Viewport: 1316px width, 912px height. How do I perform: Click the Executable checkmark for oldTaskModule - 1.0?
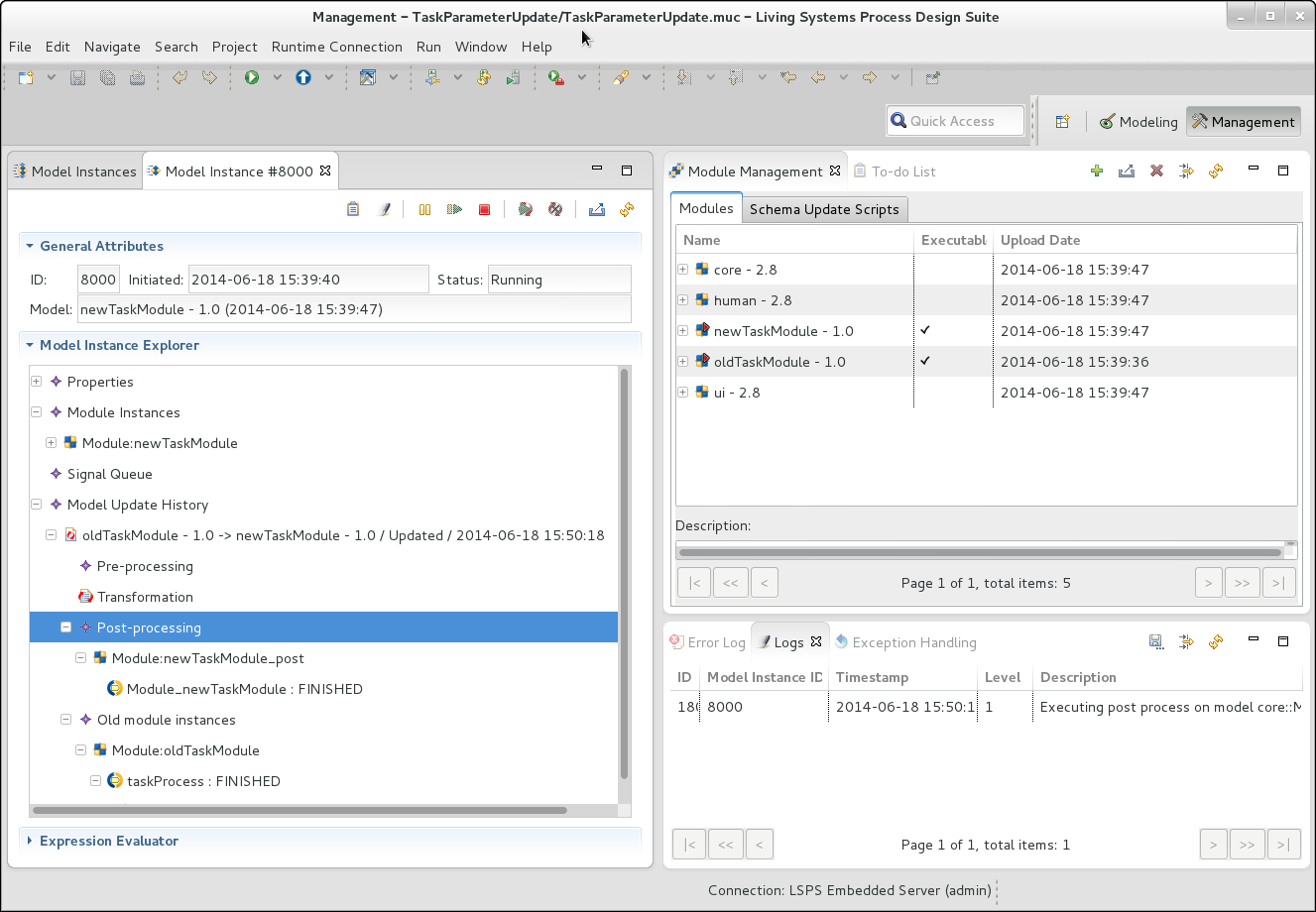click(925, 361)
